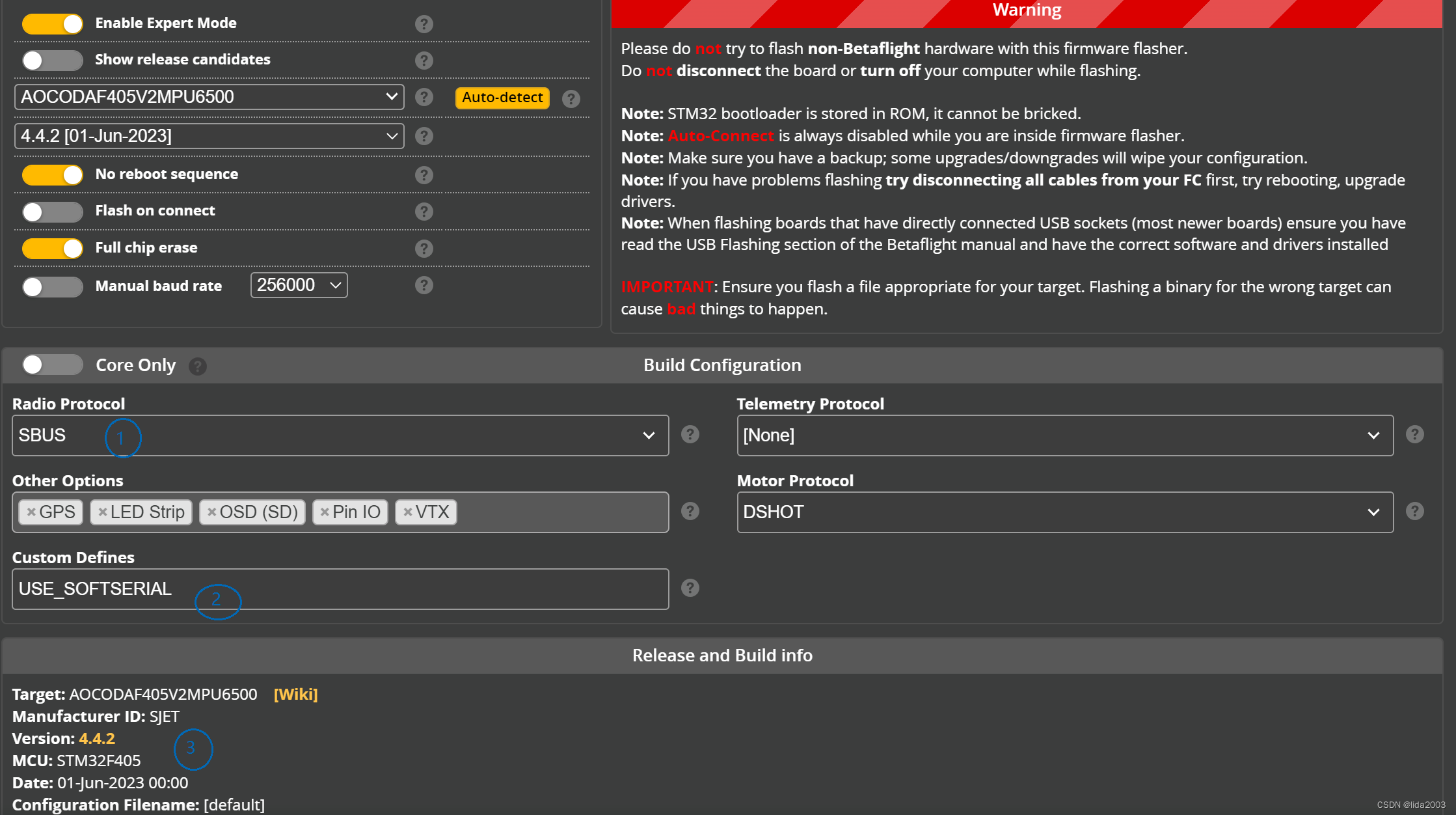This screenshot has width=1456, height=815.
Task: Open the 256000 baud rate dropdown
Action: (299, 285)
